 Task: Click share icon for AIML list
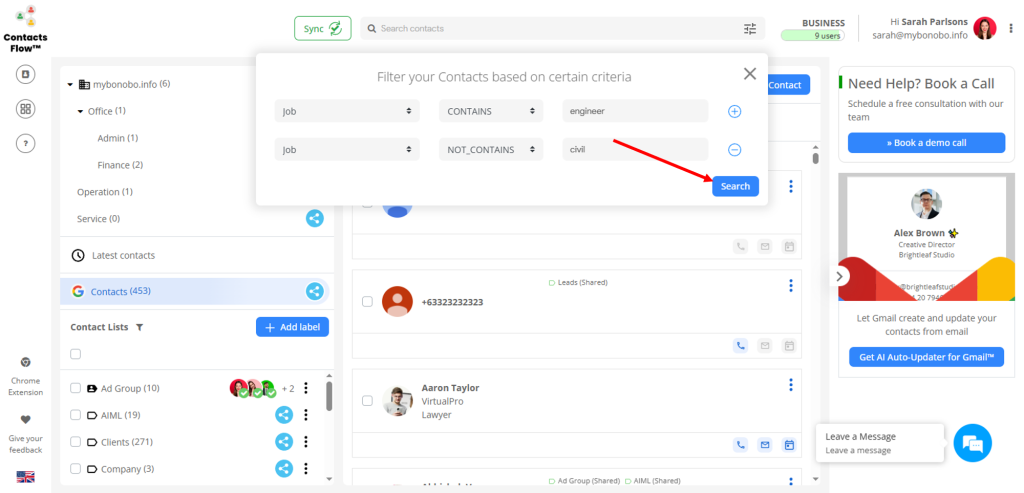284,415
